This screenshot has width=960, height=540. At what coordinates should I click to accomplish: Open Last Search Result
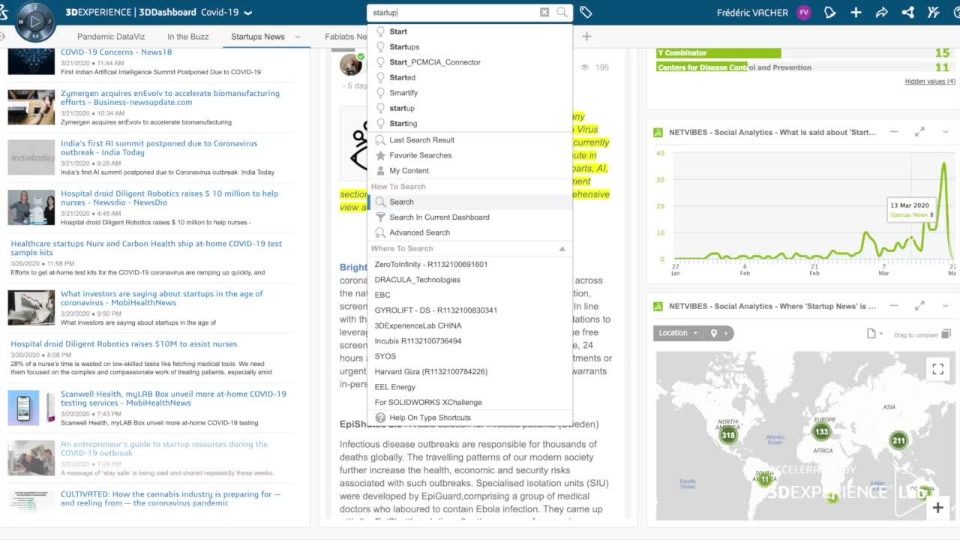tap(470, 140)
